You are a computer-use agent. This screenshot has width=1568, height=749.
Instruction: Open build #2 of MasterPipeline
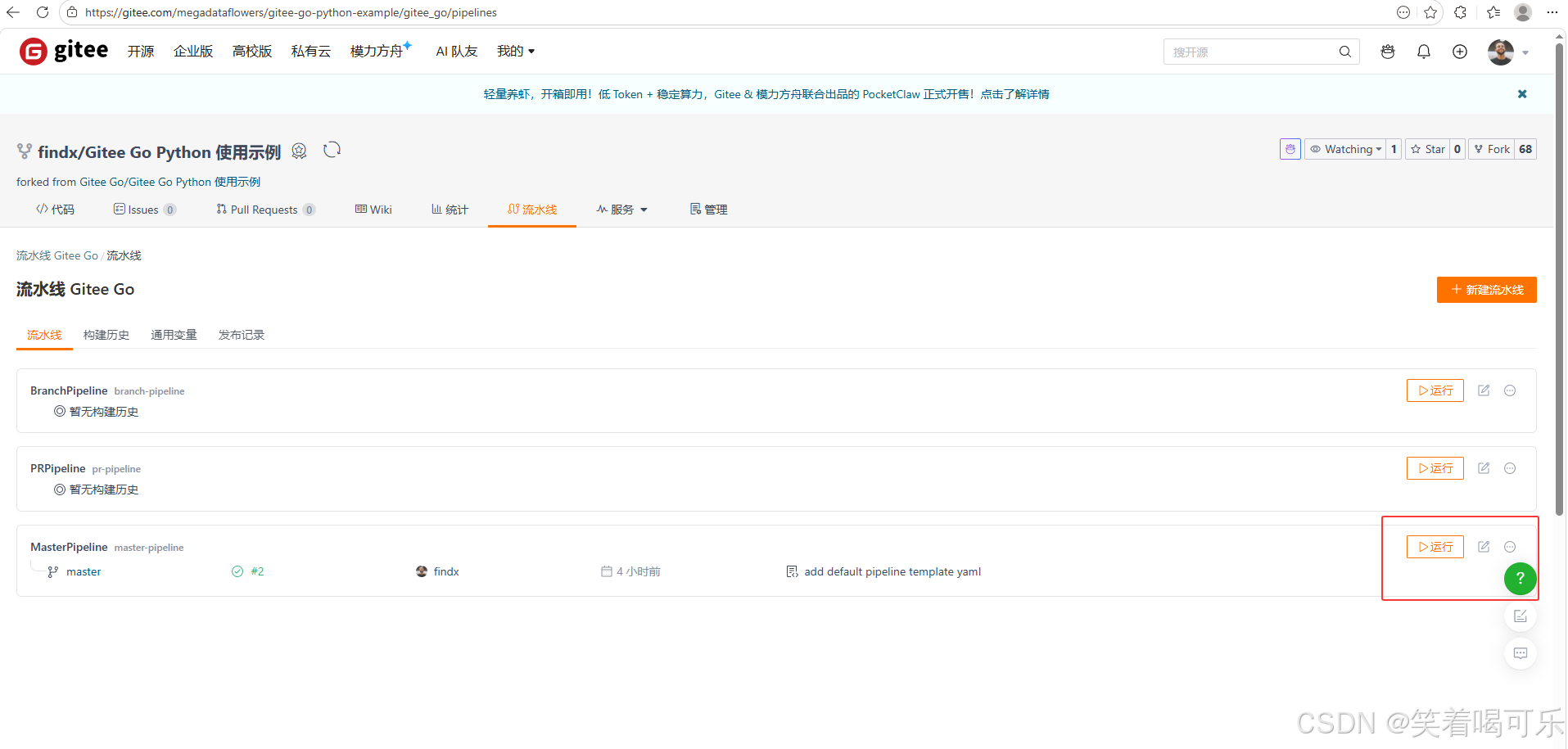point(257,571)
